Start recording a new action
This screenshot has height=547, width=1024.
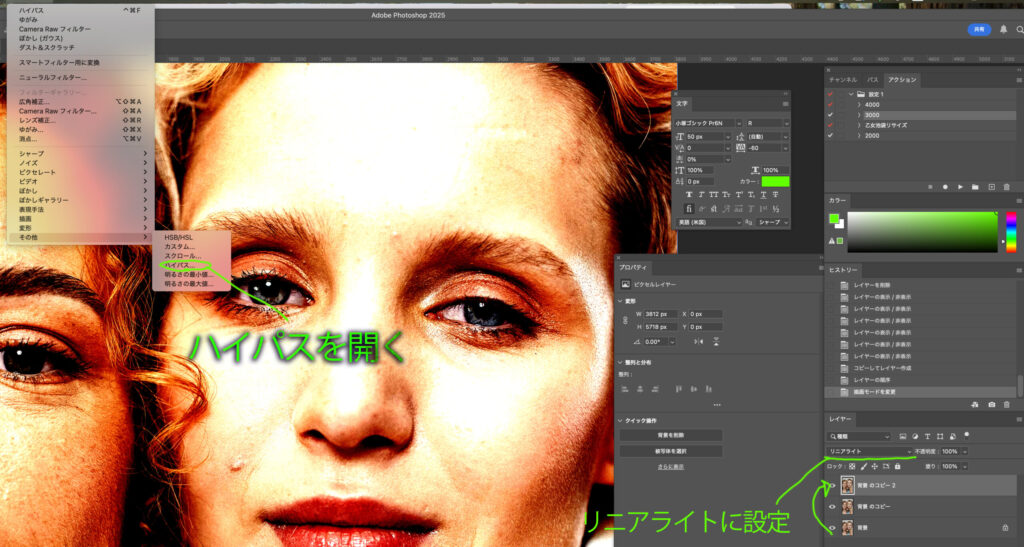point(945,187)
